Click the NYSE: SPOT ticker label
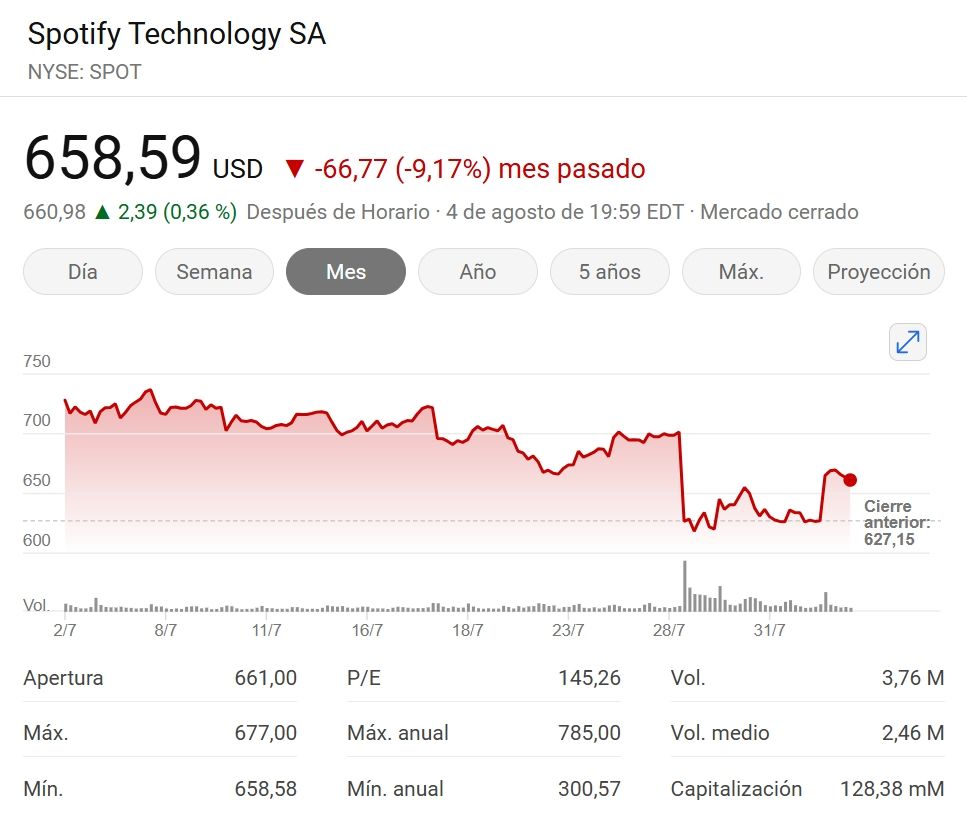This screenshot has width=967, height=813. point(85,72)
